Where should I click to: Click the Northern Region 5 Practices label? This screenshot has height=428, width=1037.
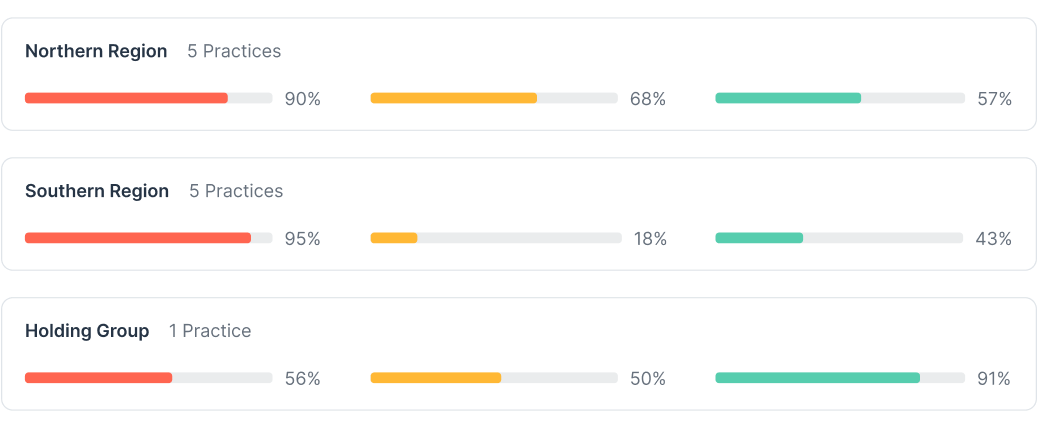pyautogui.click(x=234, y=51)
